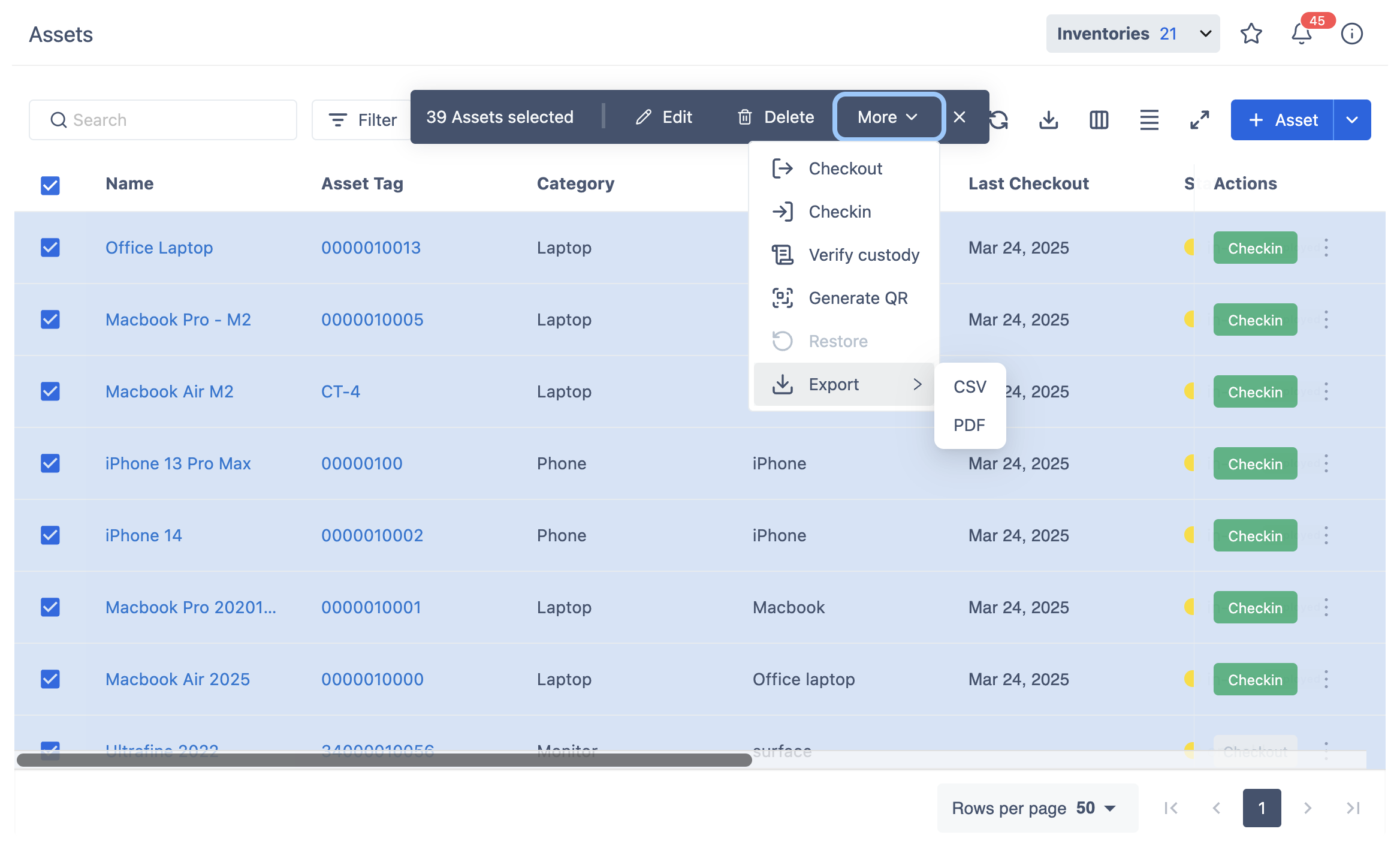Select CSV in the Export submenu

(x=969, y=387)
